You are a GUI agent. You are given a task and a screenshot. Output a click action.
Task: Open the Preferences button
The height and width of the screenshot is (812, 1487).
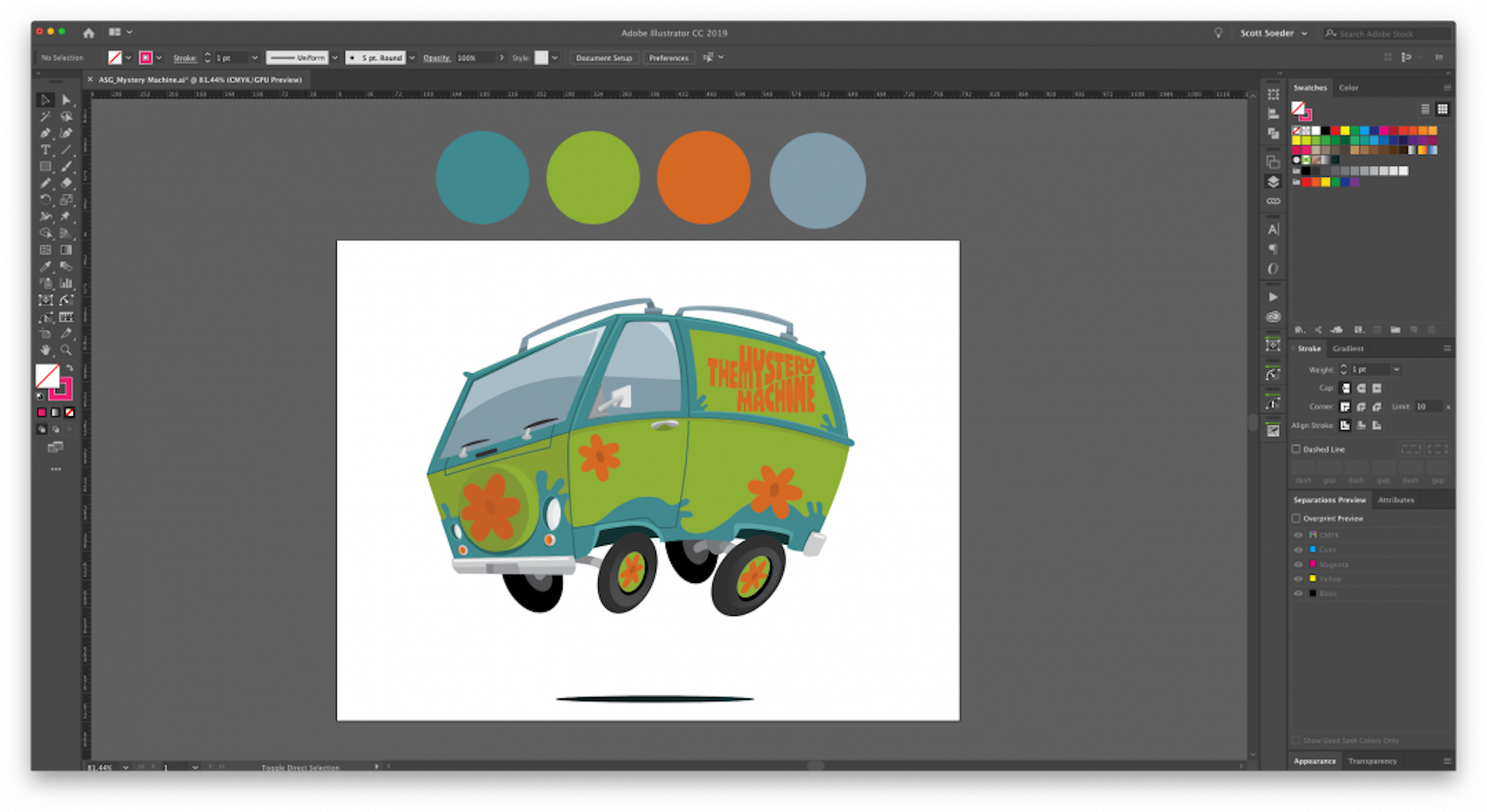coord(668,58)
